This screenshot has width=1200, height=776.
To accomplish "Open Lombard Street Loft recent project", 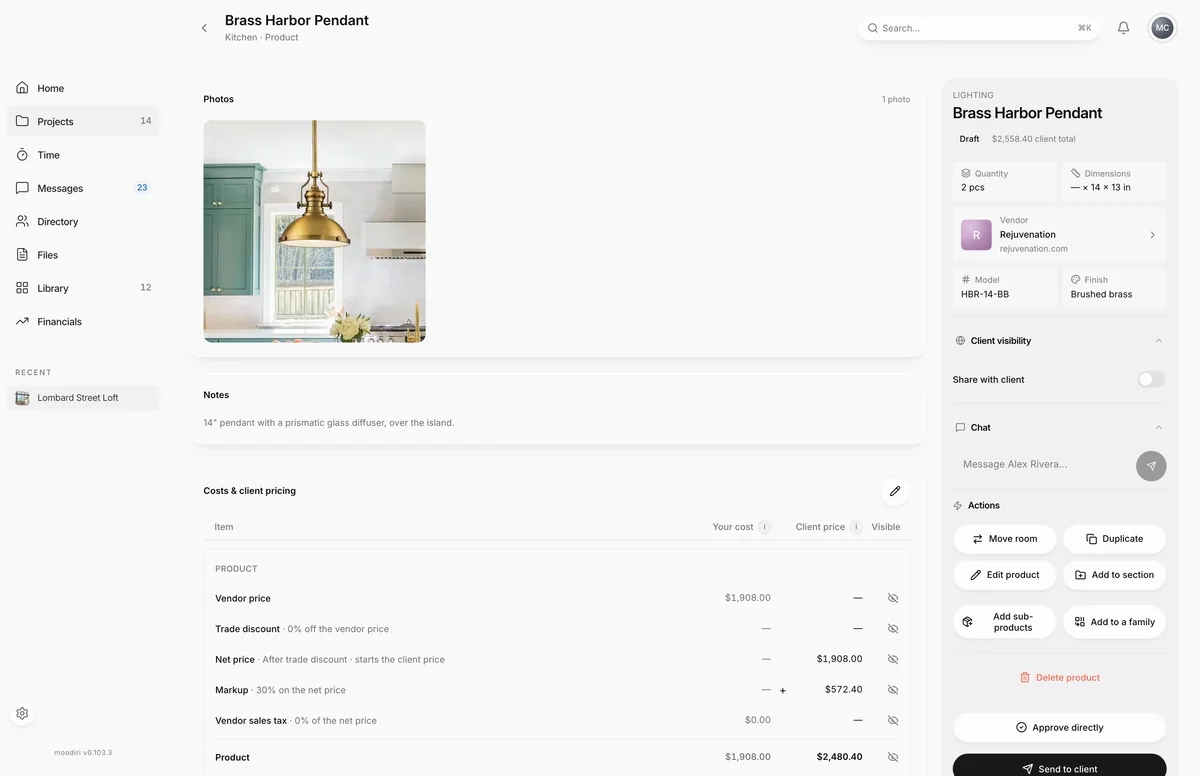I will click(x=83, y=398).
